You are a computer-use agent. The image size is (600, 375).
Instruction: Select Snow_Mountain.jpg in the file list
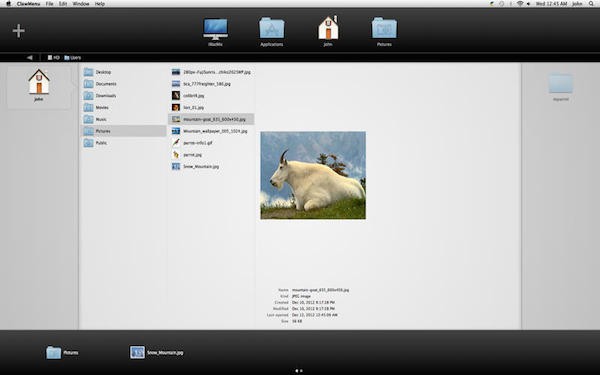[211, 166]
